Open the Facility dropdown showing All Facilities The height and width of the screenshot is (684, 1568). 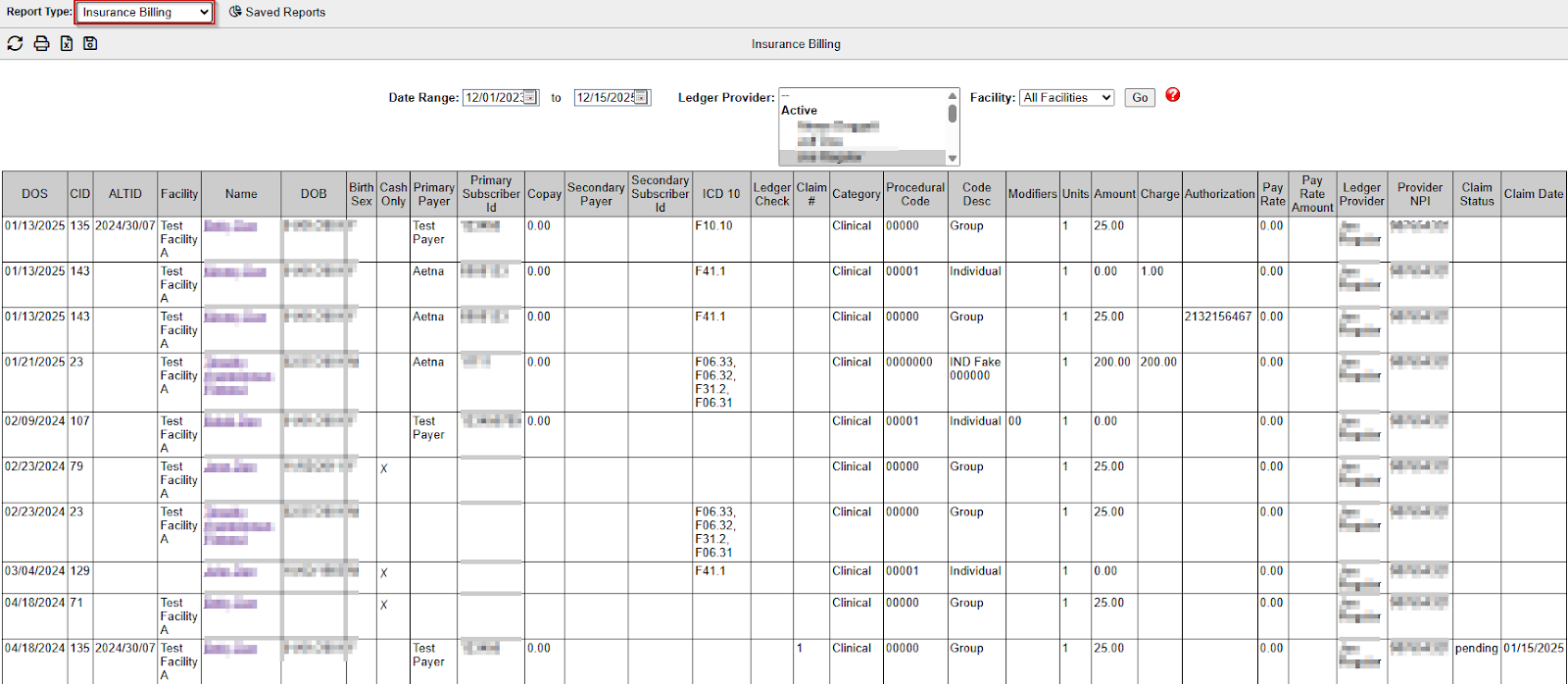point(1067,97)
